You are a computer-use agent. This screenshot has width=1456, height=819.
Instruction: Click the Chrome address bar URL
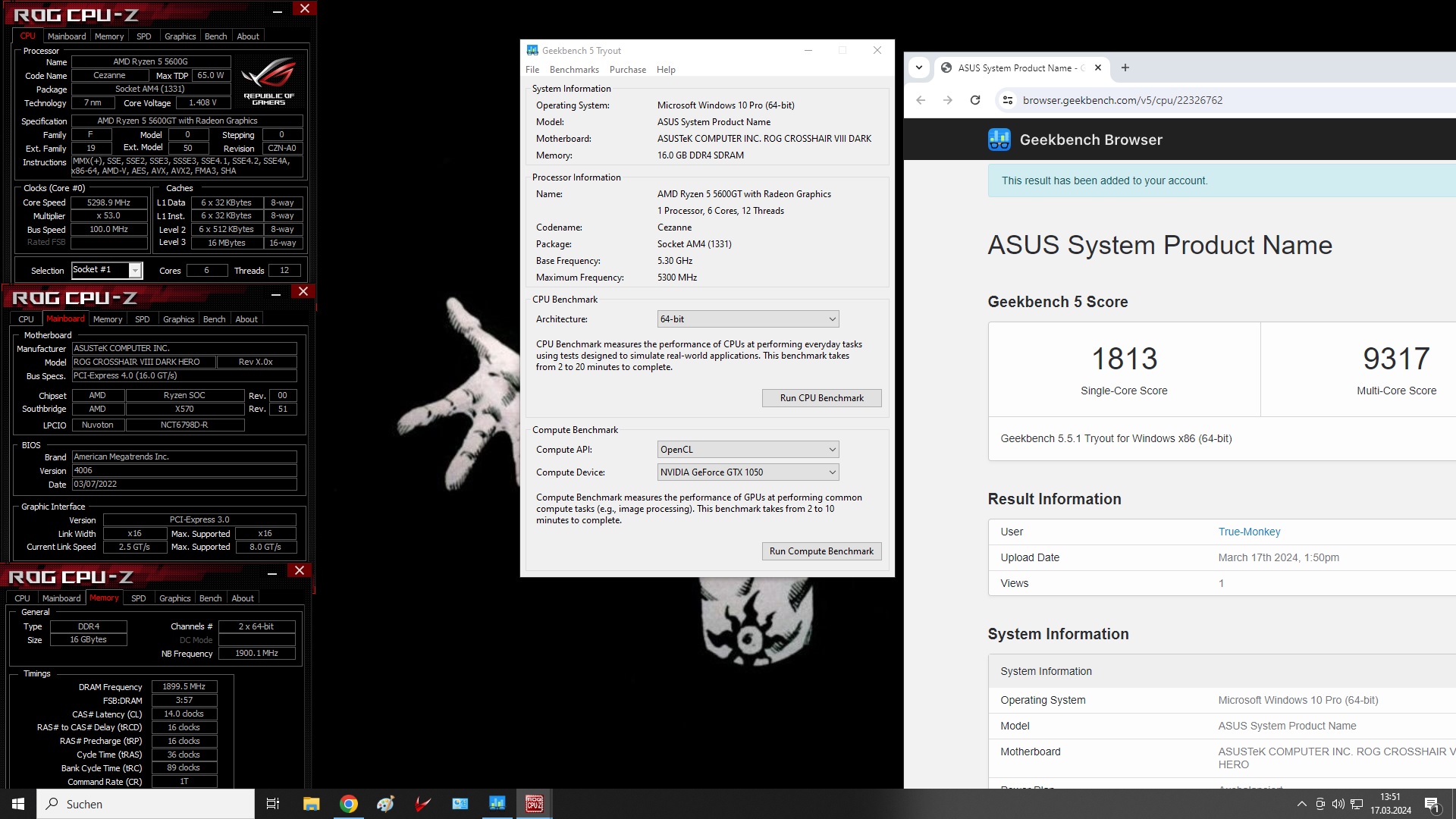coord(1122,100)
